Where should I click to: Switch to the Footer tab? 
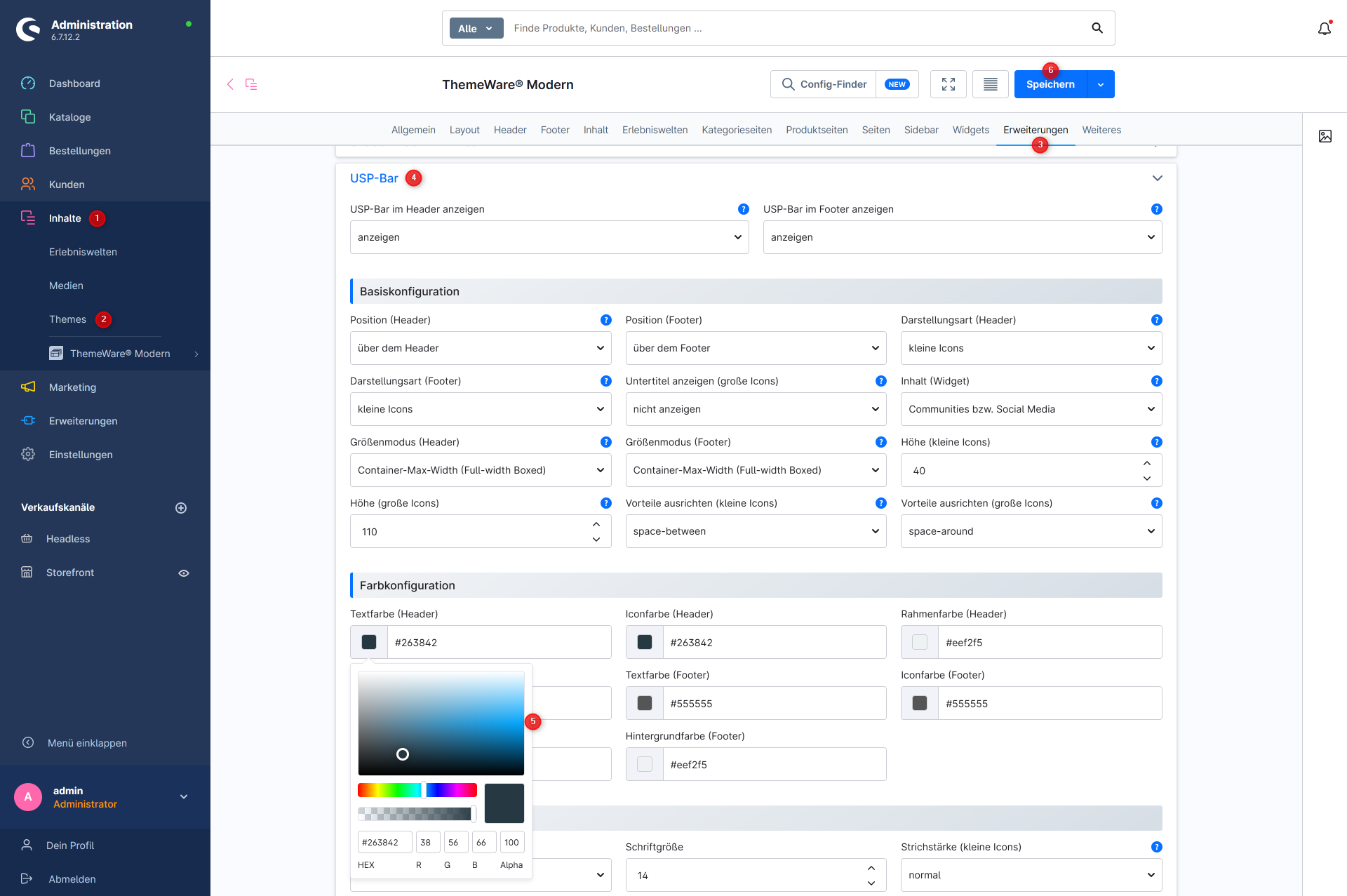click(x=555, y=130)
